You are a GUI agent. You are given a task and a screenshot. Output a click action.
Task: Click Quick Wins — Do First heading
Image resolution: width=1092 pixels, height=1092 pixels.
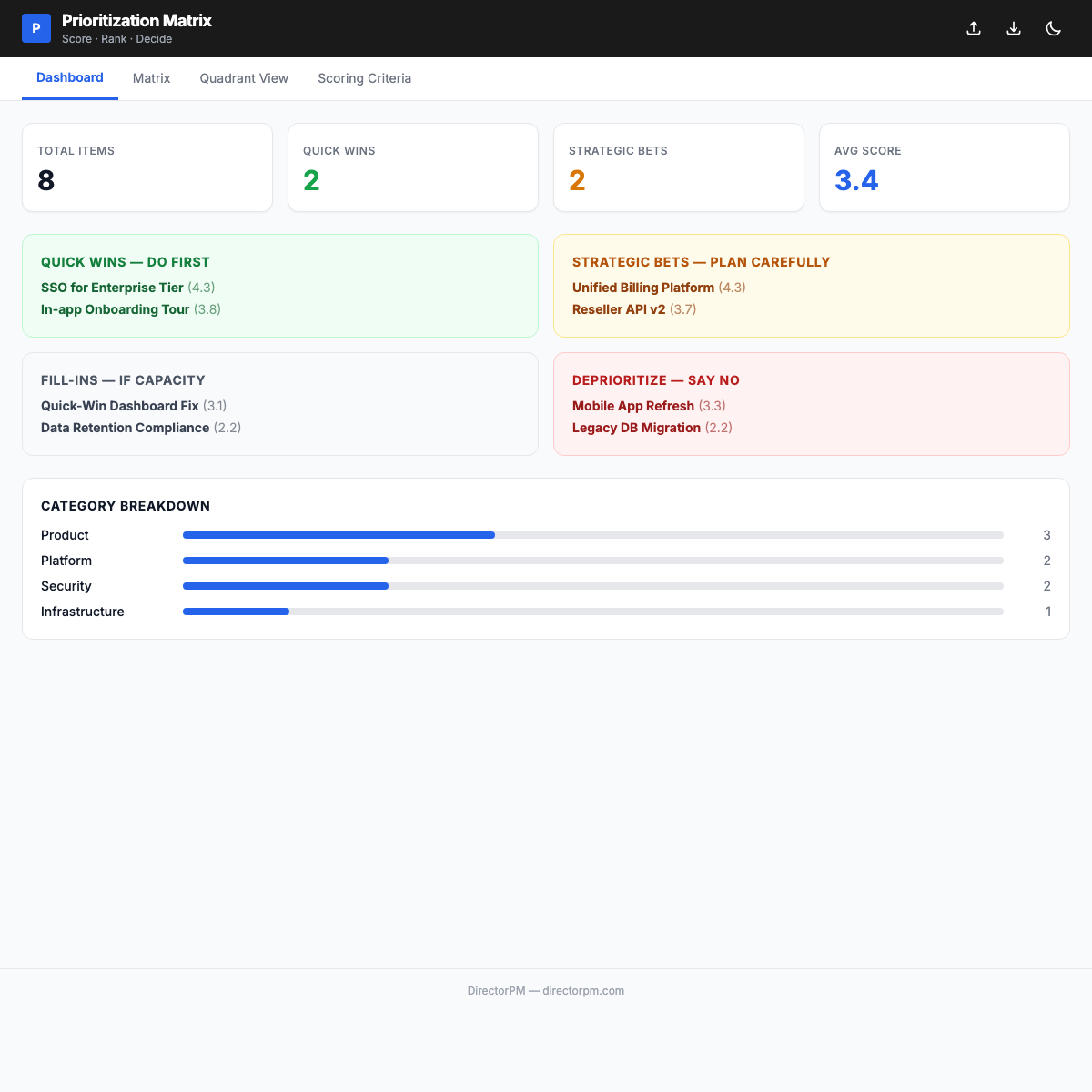pyautogui.click(x=126, y=262)
